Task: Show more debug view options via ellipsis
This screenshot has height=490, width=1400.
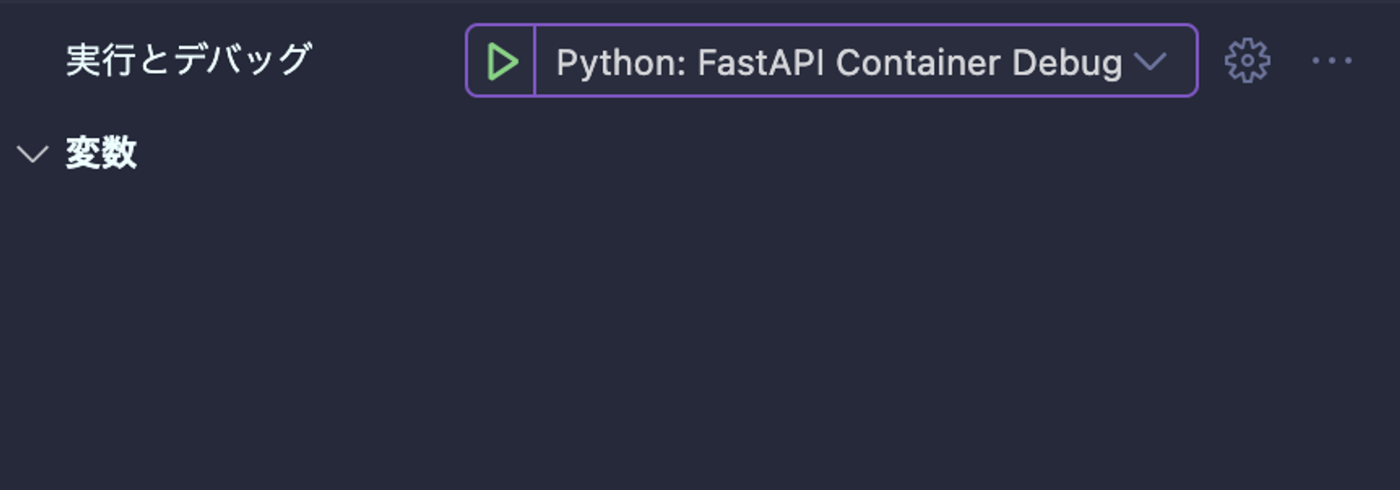Action: pyautogui.click(x=1331, y=62)
